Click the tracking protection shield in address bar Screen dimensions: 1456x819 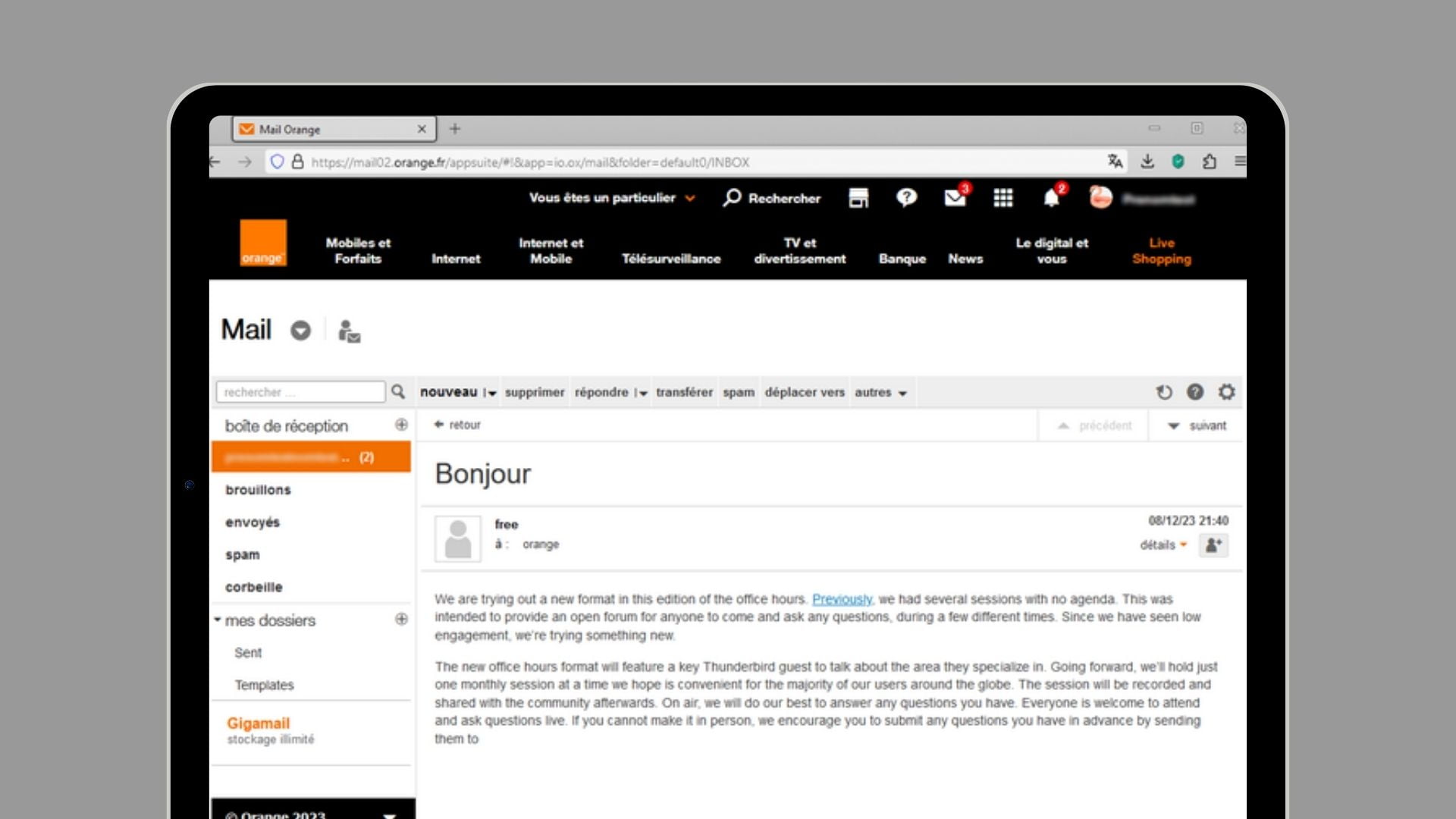point(277,162)
